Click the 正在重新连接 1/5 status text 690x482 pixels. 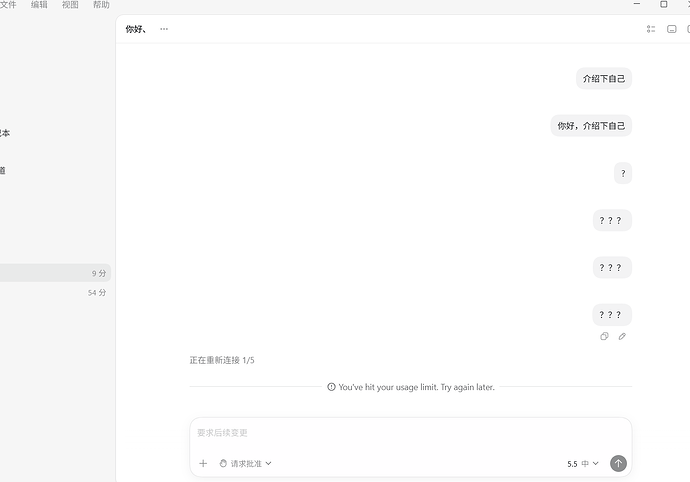(x=222, y=360)
